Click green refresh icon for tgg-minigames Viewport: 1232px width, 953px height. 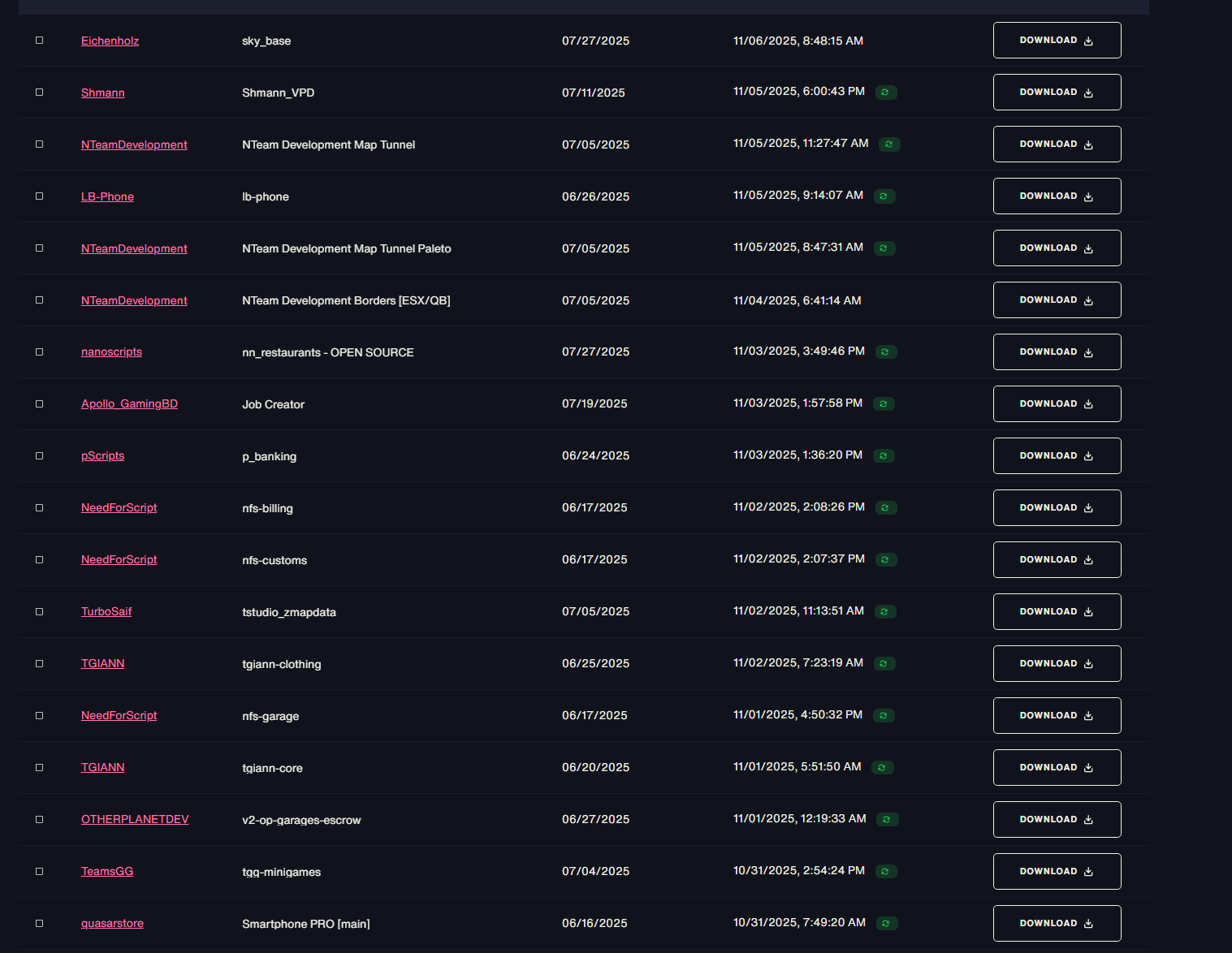(x=885, y=872)
